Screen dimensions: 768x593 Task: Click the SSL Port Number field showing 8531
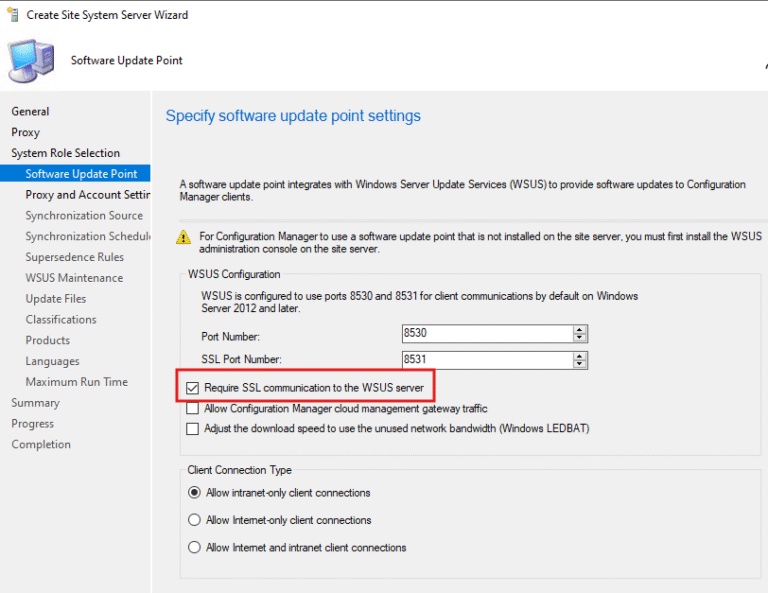(x=485, y=359)
